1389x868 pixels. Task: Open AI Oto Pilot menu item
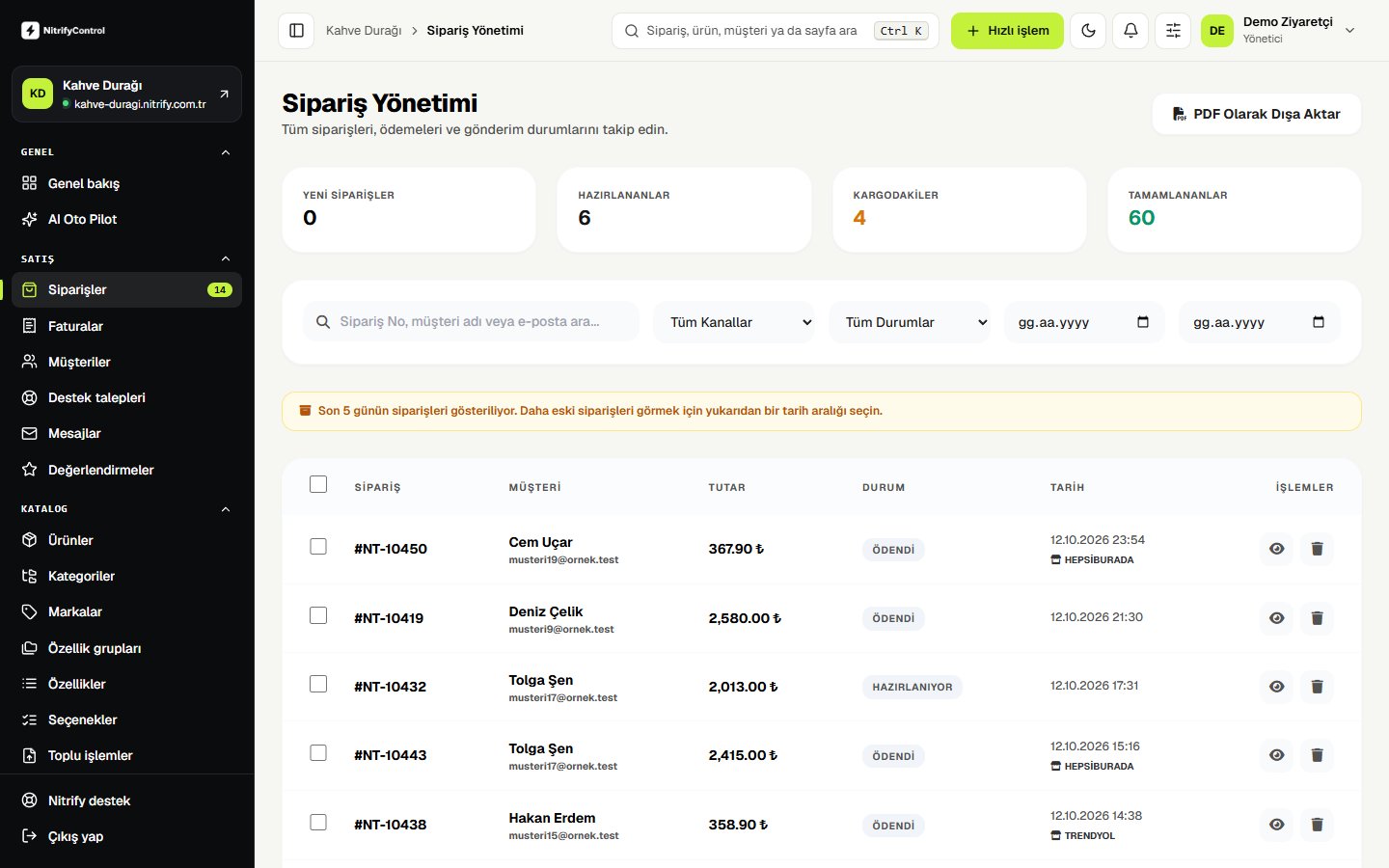click(x=127, y=219)
